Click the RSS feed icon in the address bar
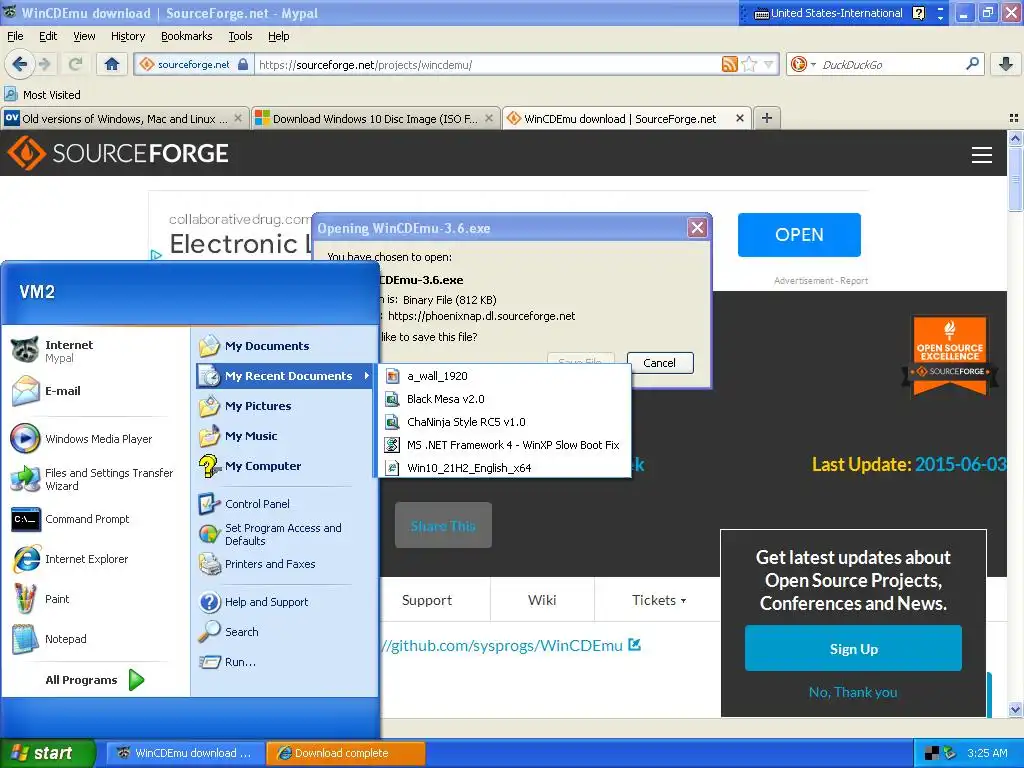Screen dimensions: 1024x768 (729, 64)
